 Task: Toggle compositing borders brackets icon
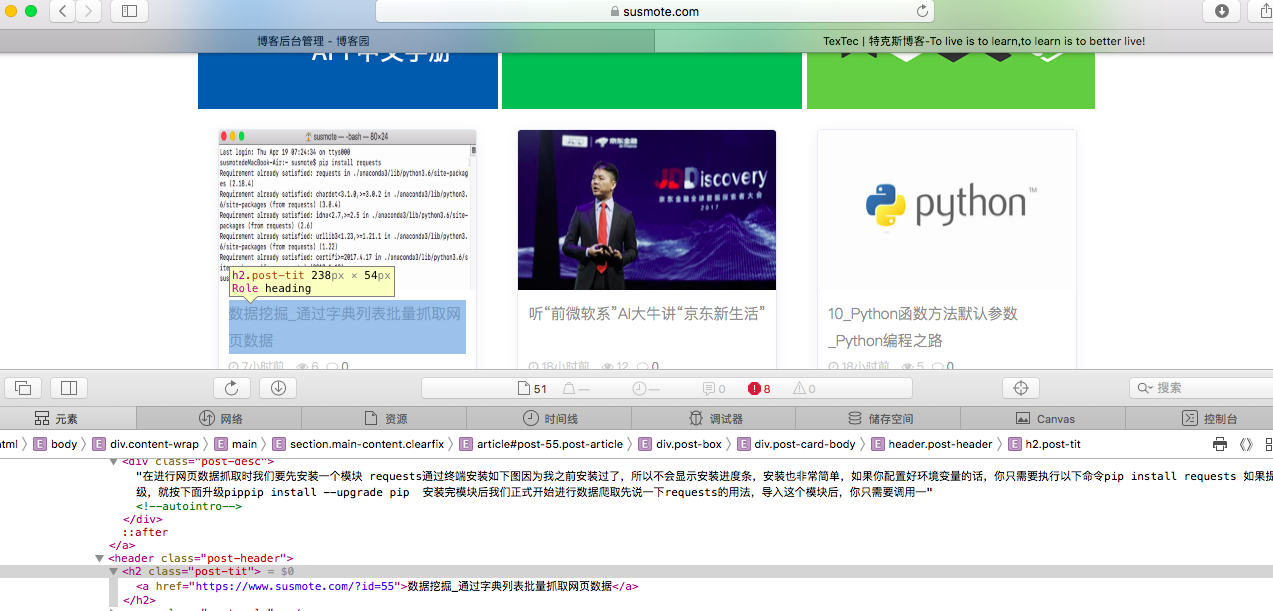pos(1245,444)
